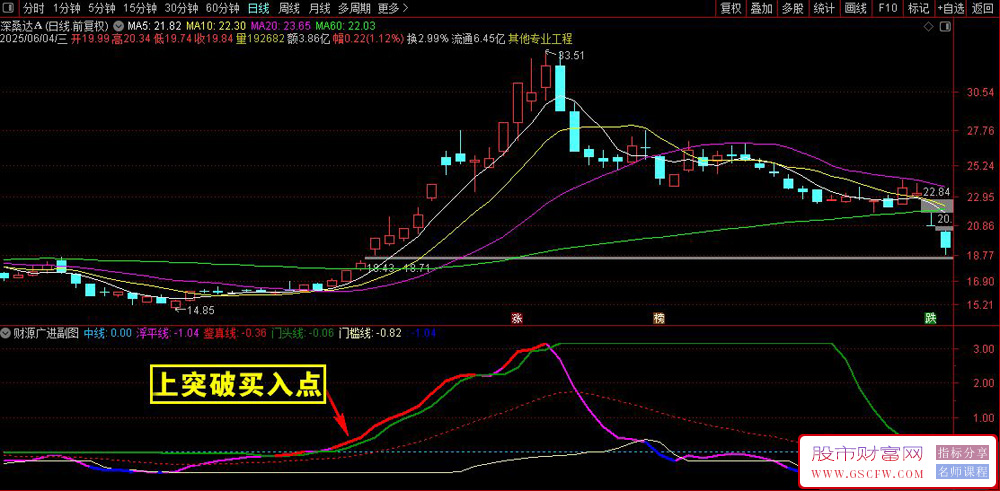Click the MA60: 22.03 label
The width and height of the screenshot is (1000, 491).
point(346,27)
